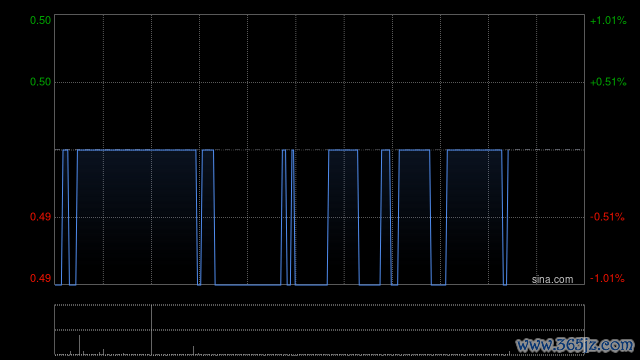Viewport: 640px width, 360px height.
Task: Select the low starting segment of the price line
Action: 58,284
